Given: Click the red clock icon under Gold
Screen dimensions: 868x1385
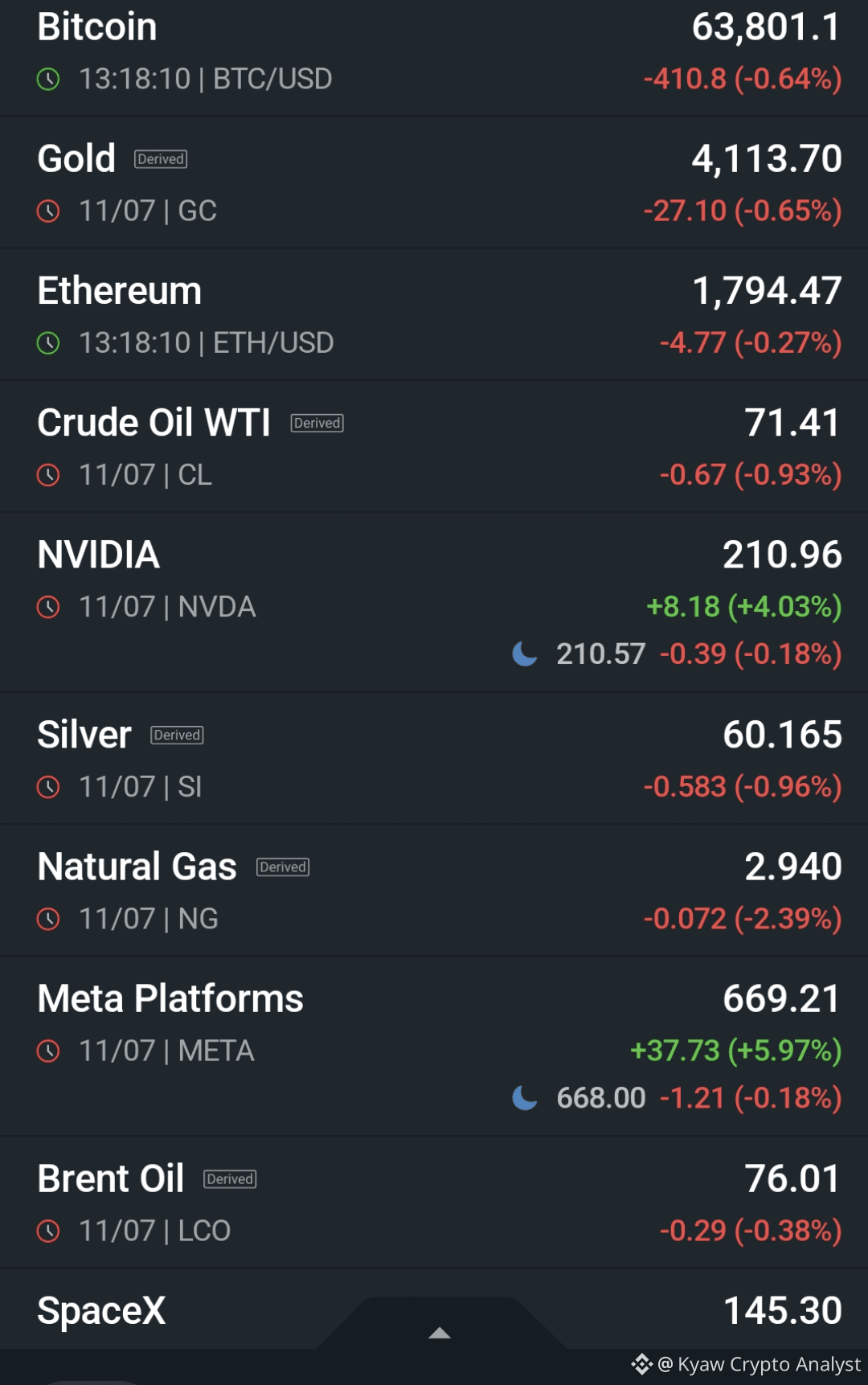Looking at the screenshot, I should click(48, 211).
